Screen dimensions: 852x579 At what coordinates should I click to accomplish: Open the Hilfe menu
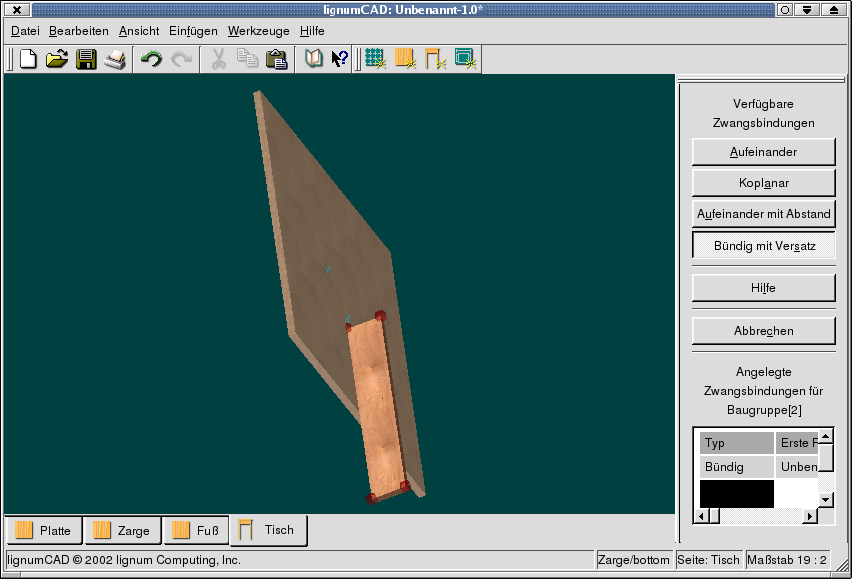coord(312,31)
